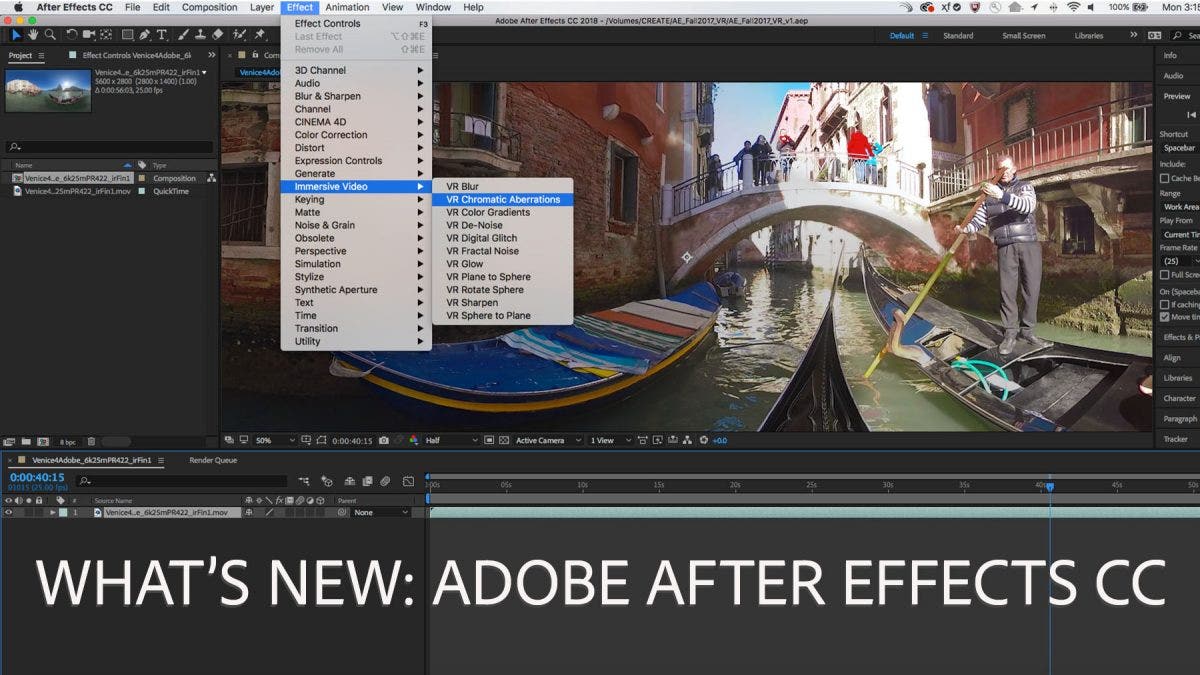Enable the Full Screen checkbox in the sidebar

click(x=1166, y=274)
